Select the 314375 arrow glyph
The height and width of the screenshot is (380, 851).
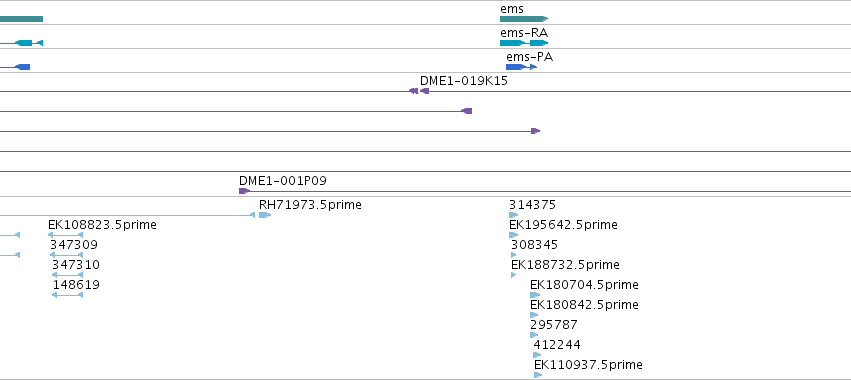click(x=513, y=215)
